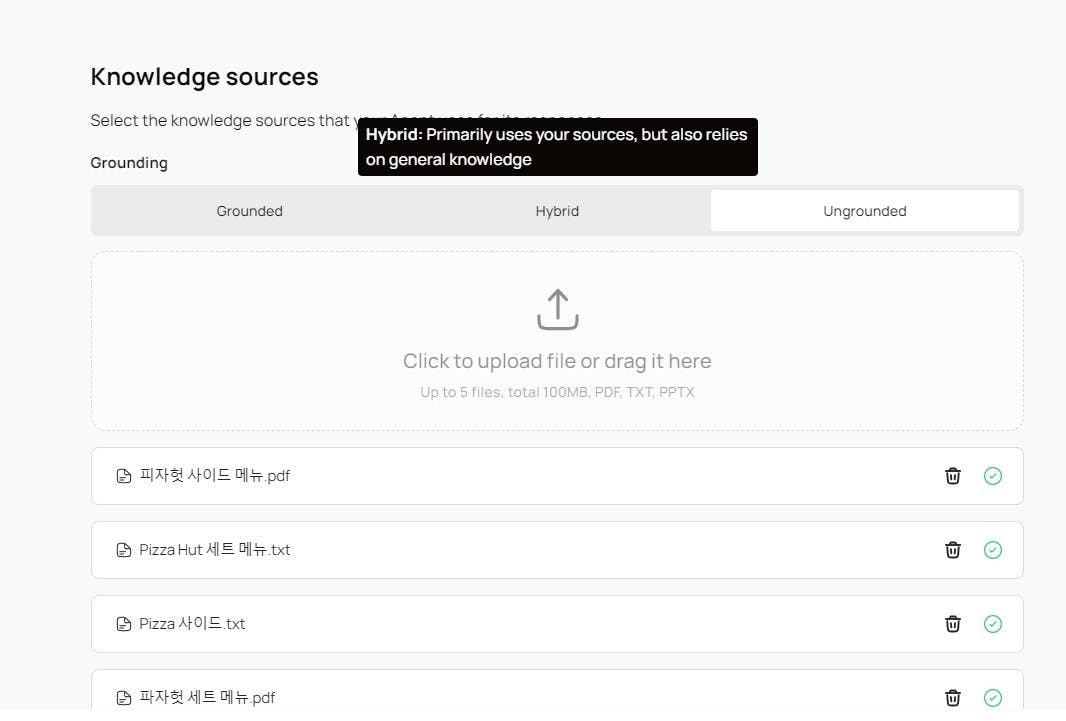This screenshot has height=721, width=1066.
Task: Click green checkmark for 파자헛 세트 메뉴.pdf
Action: [993, 698]
